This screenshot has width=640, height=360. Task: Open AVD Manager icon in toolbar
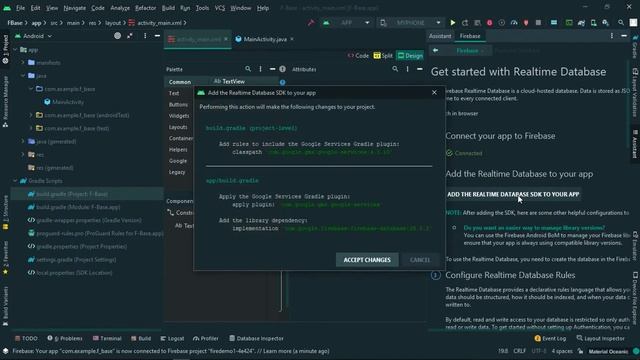[x=593, y=23]
